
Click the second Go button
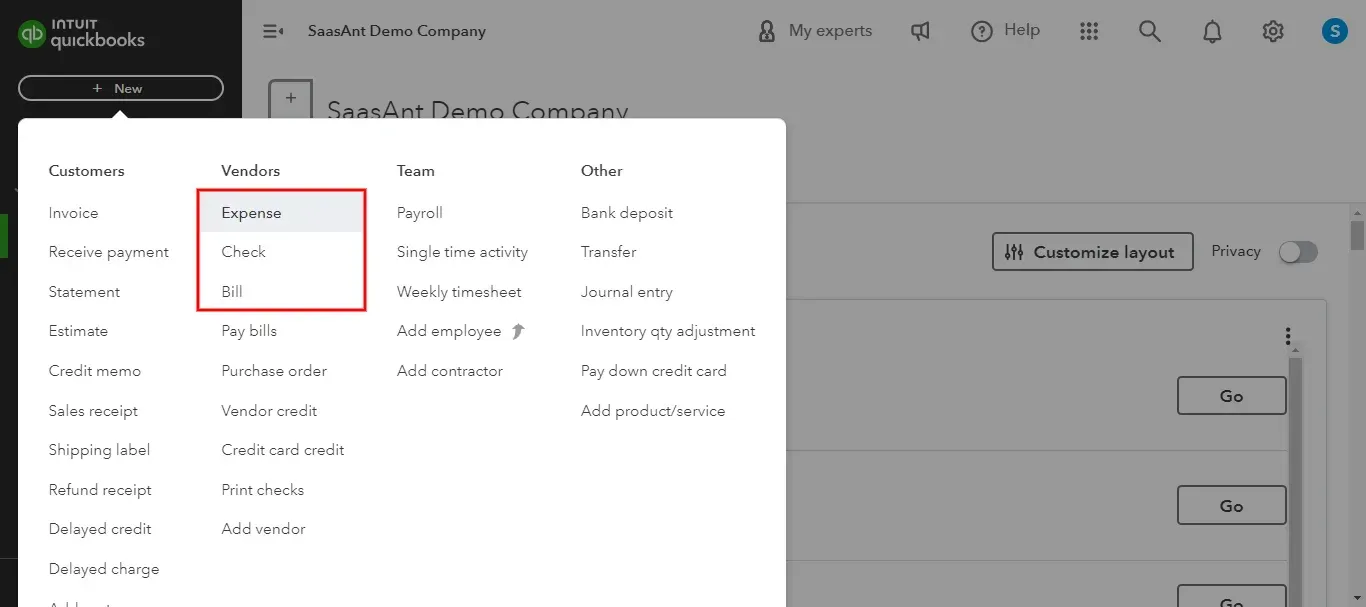click(x=1231, y=506)
